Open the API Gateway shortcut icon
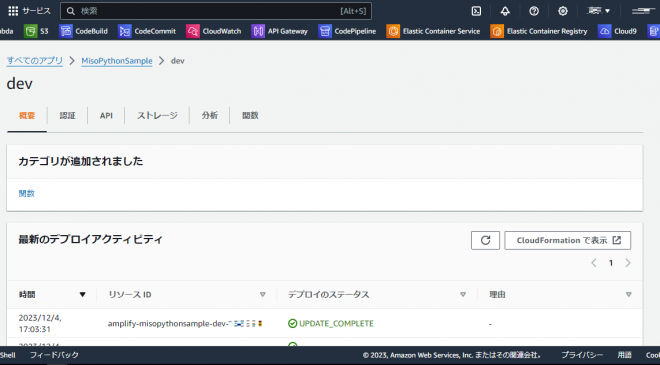This screenshot has width=660, height=365. 258,31
